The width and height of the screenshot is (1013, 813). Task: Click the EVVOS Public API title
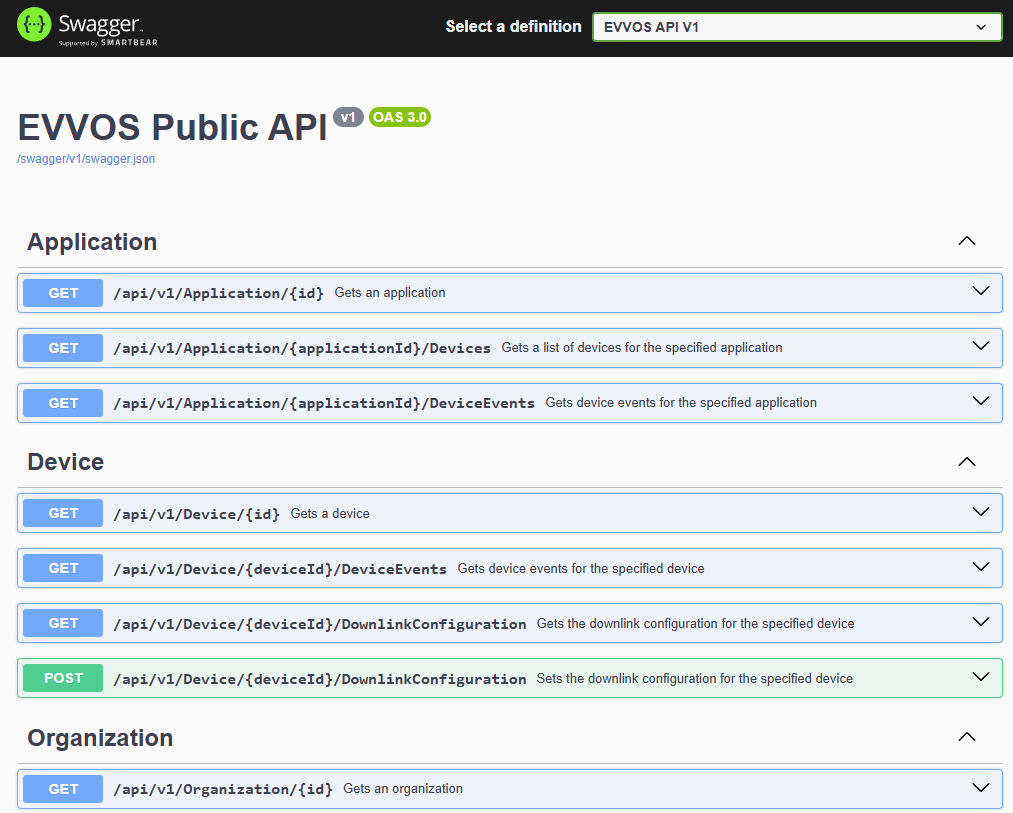[172, 127]
